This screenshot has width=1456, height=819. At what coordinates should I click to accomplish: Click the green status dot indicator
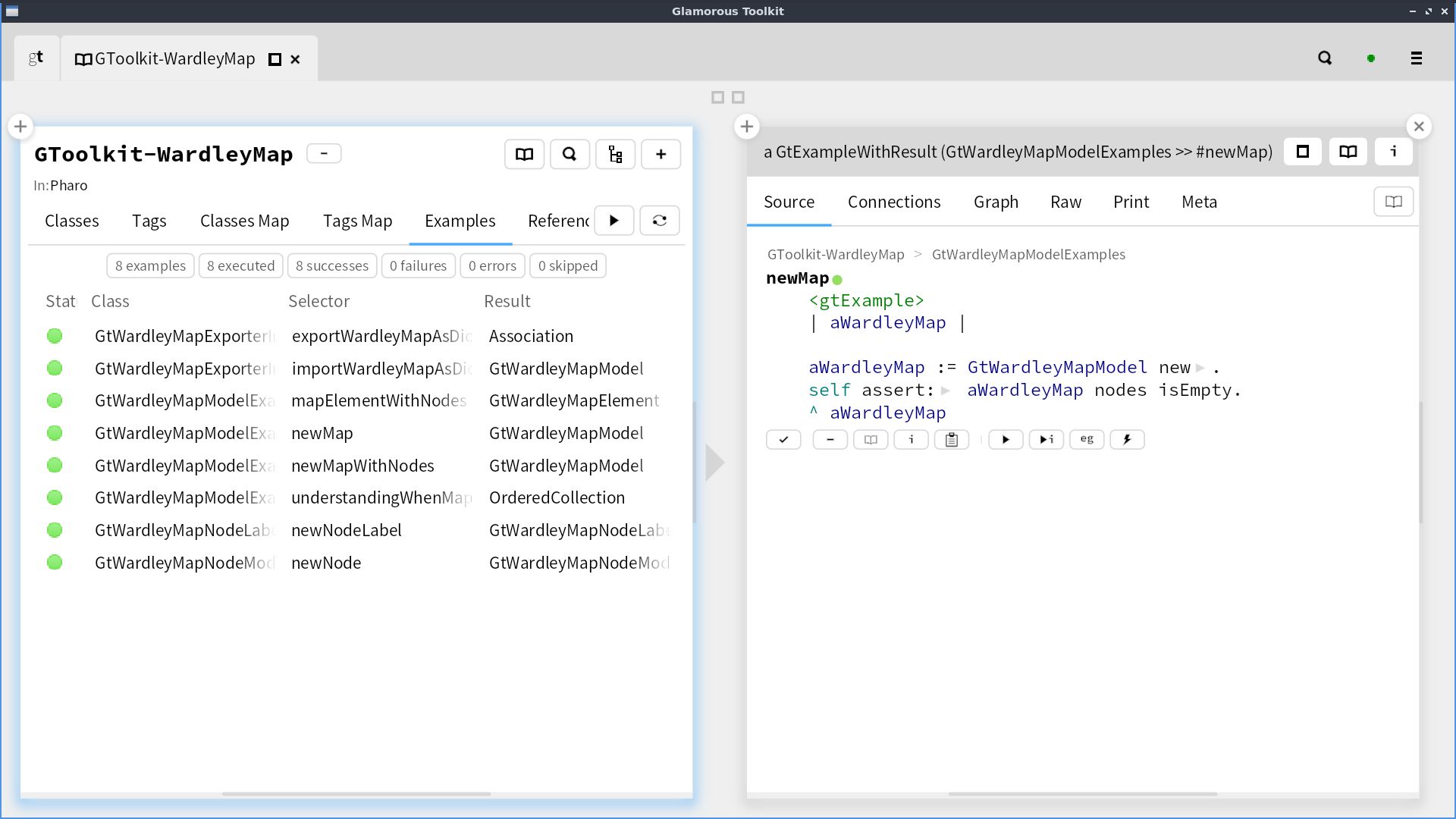coord(1370,58)
